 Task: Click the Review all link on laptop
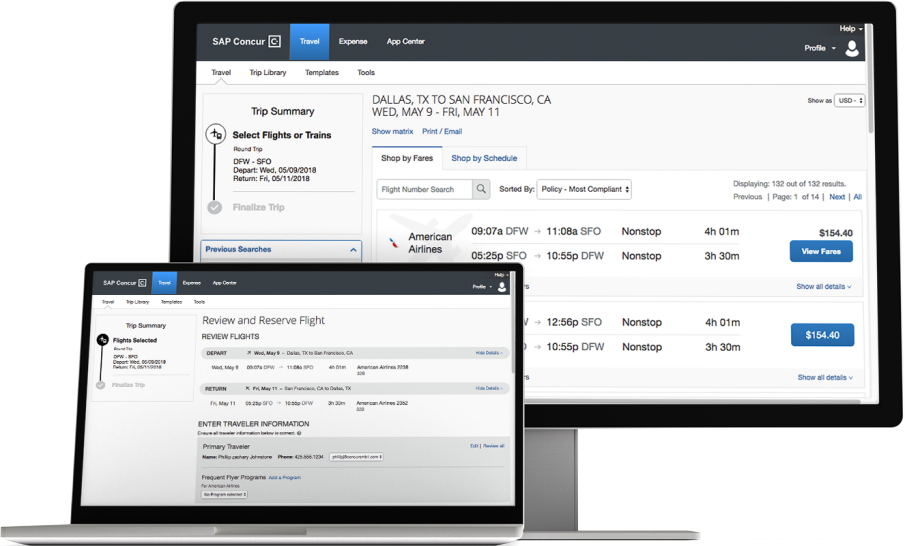point(494,446)
